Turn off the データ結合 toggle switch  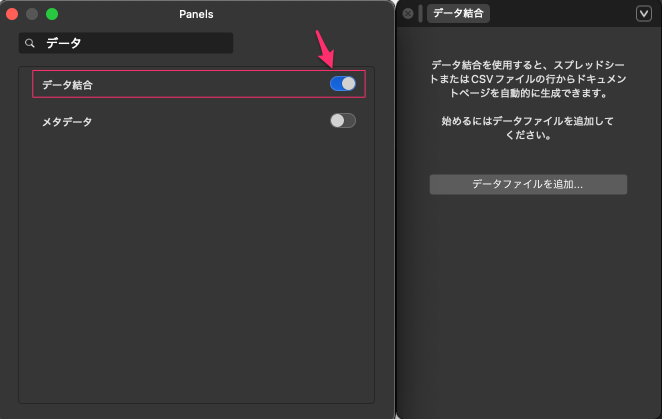pyautogui.click(x=342, y=84)
